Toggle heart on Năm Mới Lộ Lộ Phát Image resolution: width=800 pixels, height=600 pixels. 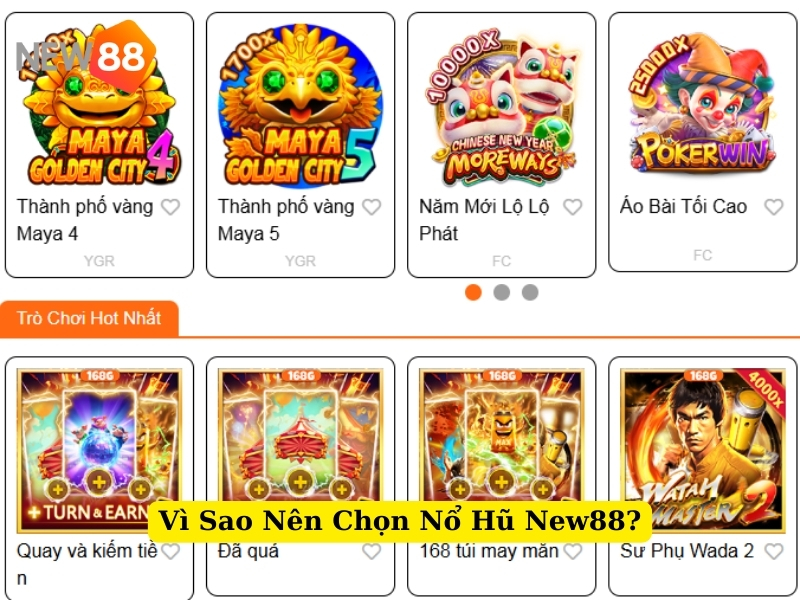pos(572,207)
